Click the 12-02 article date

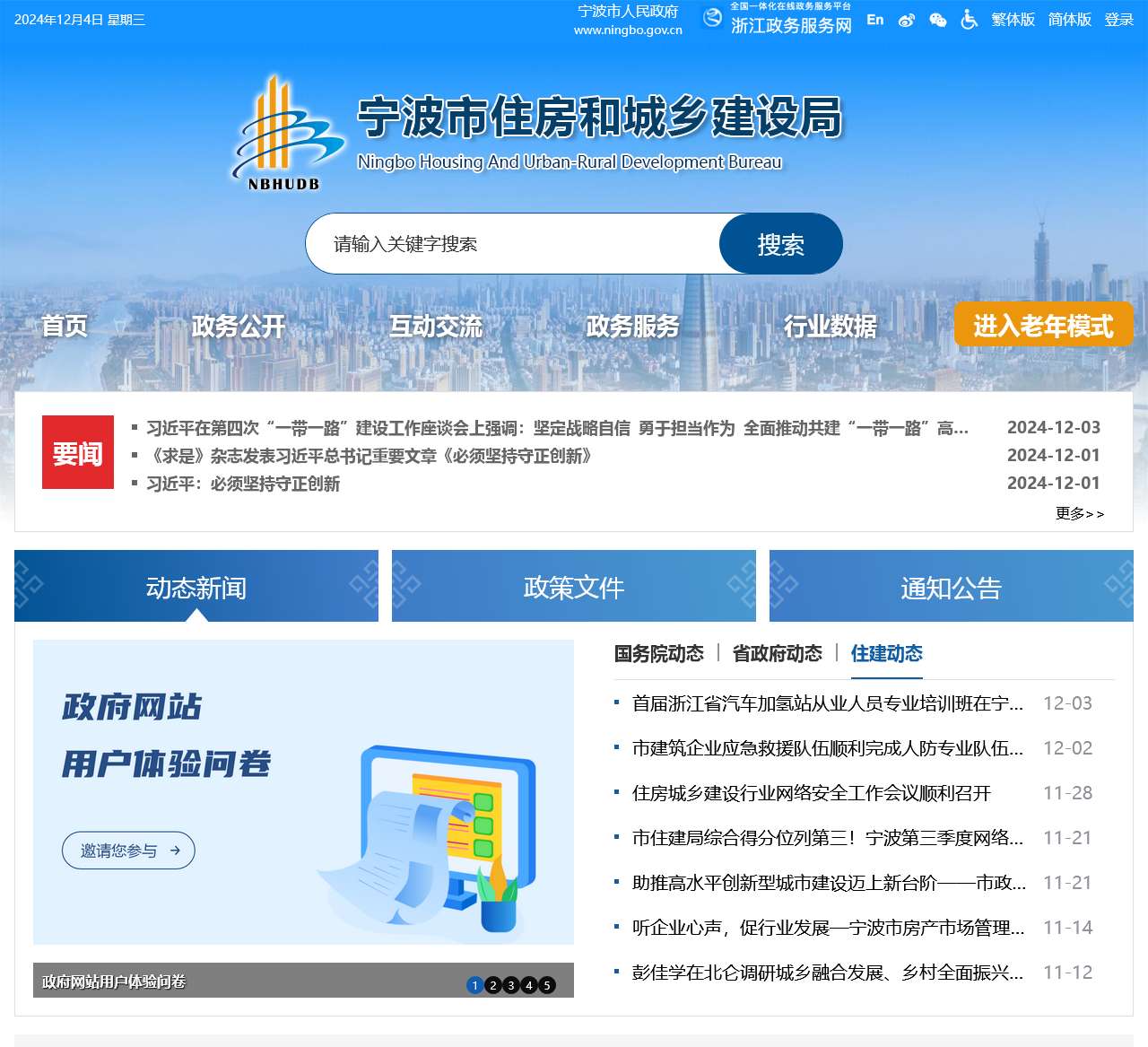coord(1068,748)
